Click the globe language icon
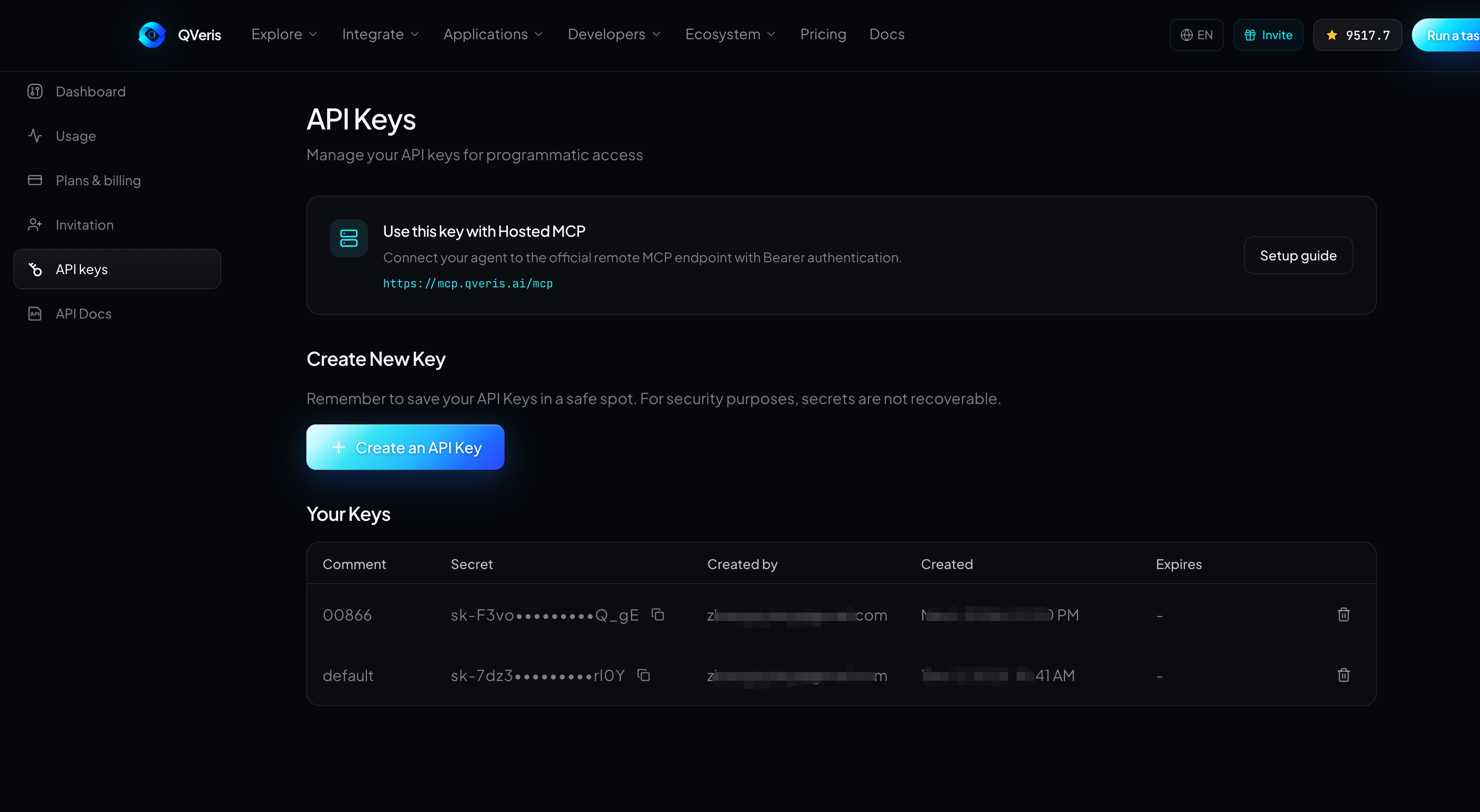1480x812 pixels. pyautogui.click(x=1186, y=35)
